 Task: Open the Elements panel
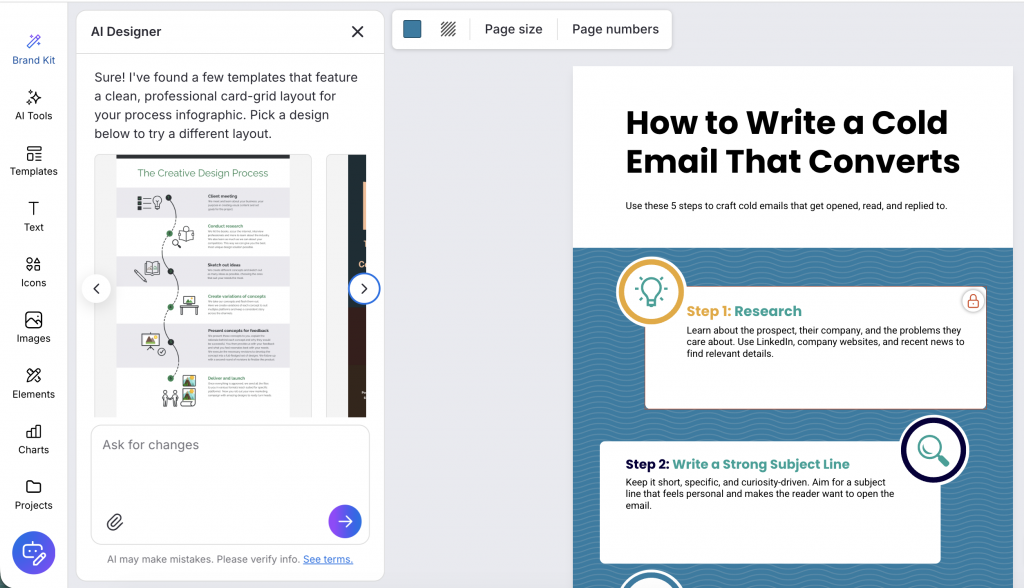point(33,384)
